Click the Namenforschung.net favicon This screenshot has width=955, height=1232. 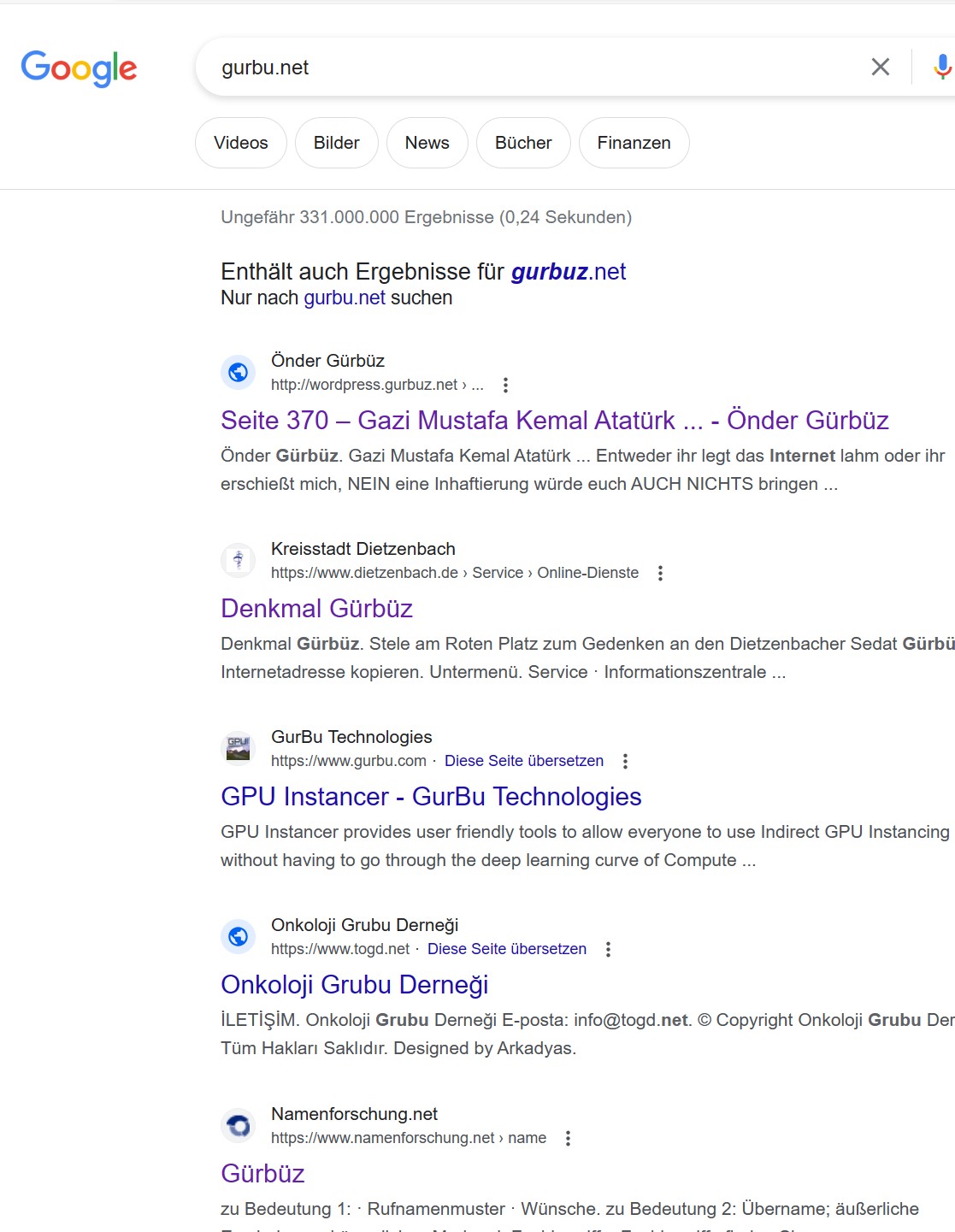239,1125
